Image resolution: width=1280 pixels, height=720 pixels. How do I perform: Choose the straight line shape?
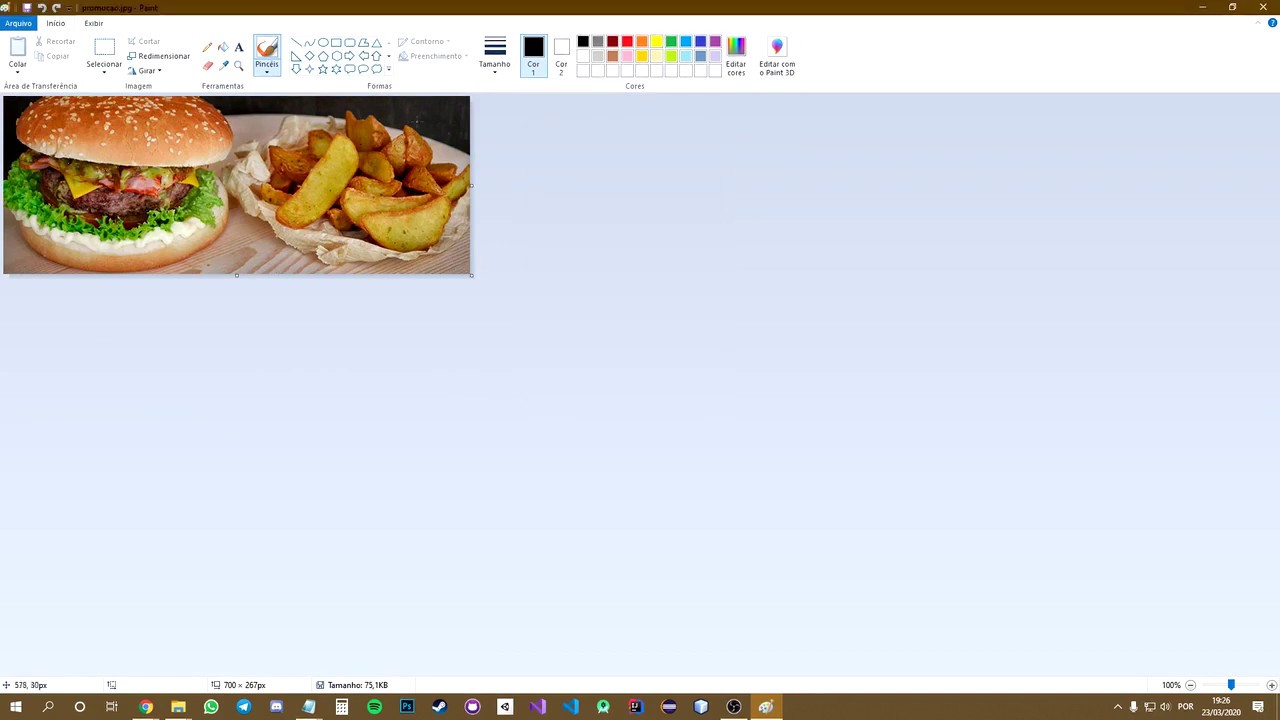click(x=296, y=43)
